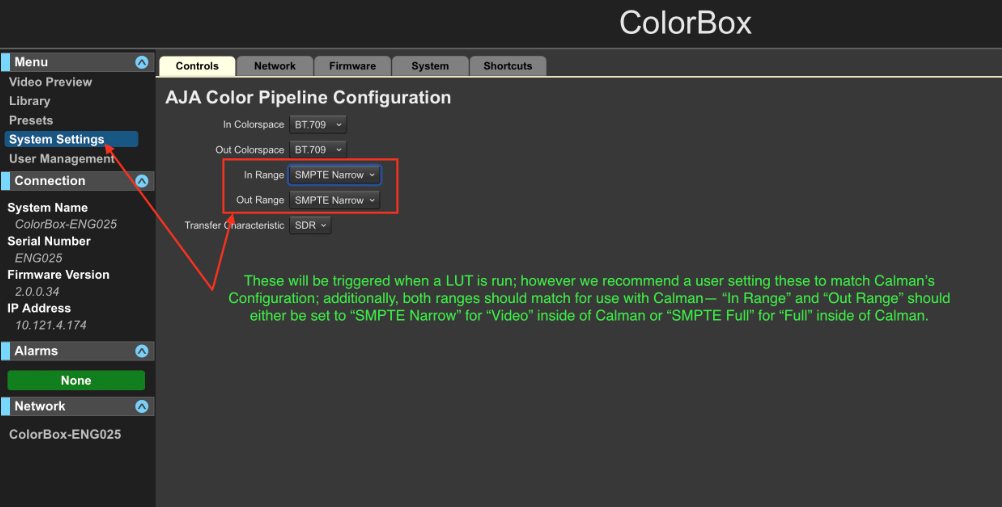Collapse the Connection panel chevron icon

[x=142, y=181]
